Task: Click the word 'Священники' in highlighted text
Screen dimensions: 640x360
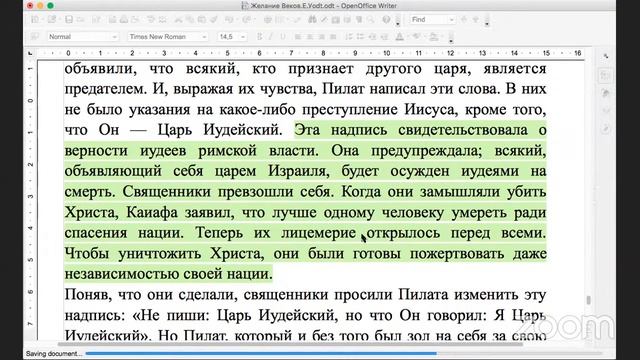Action: (x=167, y=192)
